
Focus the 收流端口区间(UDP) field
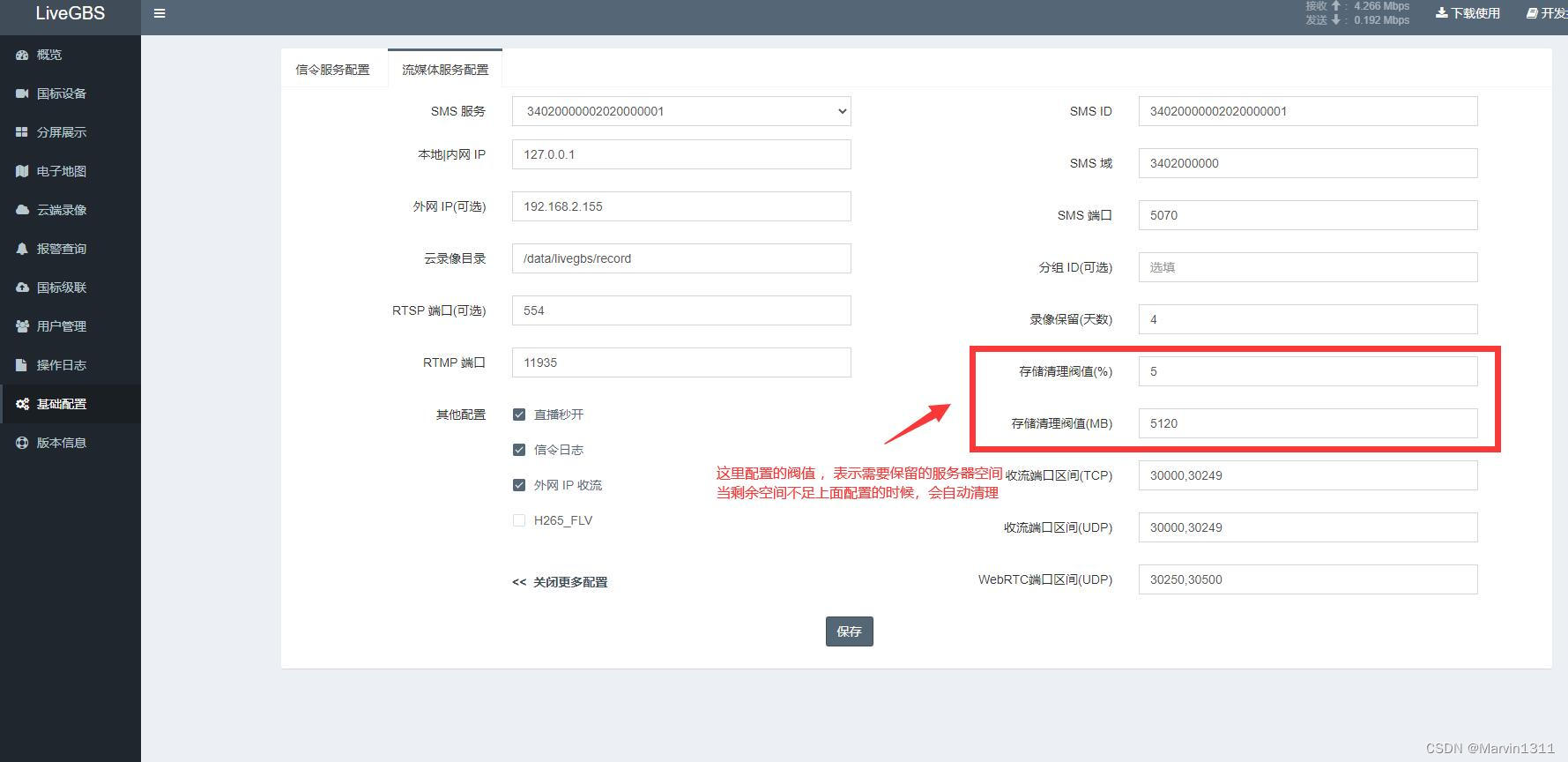tap(1308, 527)
